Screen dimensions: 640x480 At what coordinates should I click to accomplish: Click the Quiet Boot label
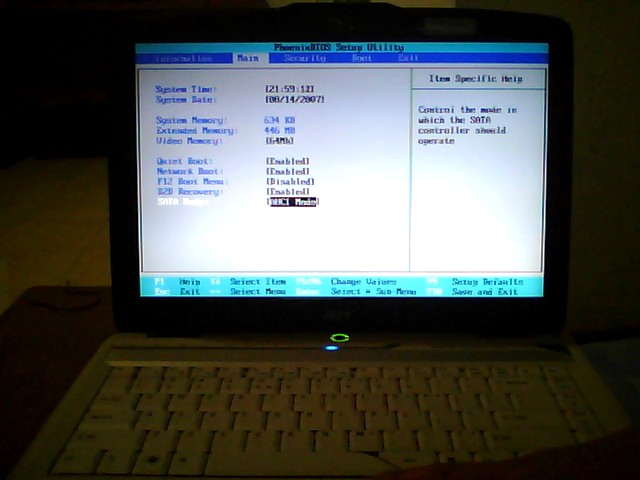pos(185,161)
